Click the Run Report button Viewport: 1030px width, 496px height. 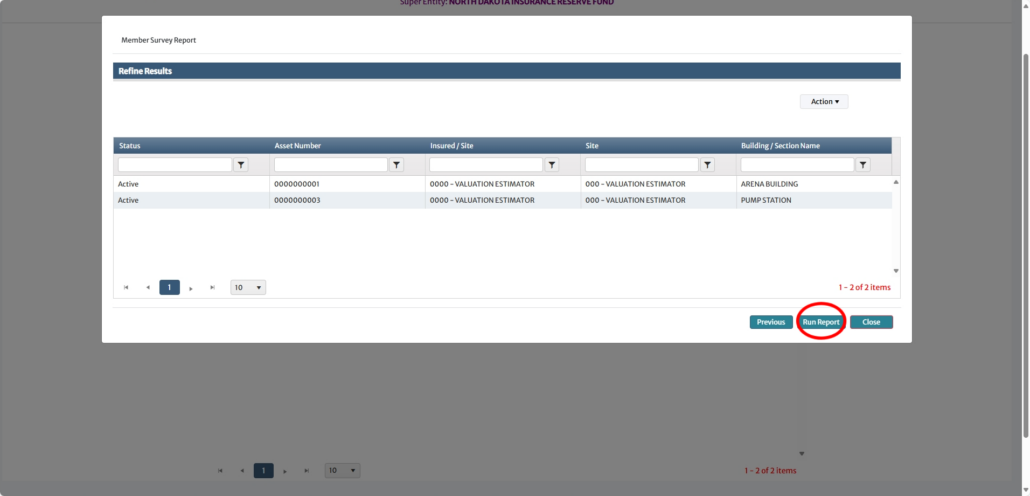click(x=821, y=322)
